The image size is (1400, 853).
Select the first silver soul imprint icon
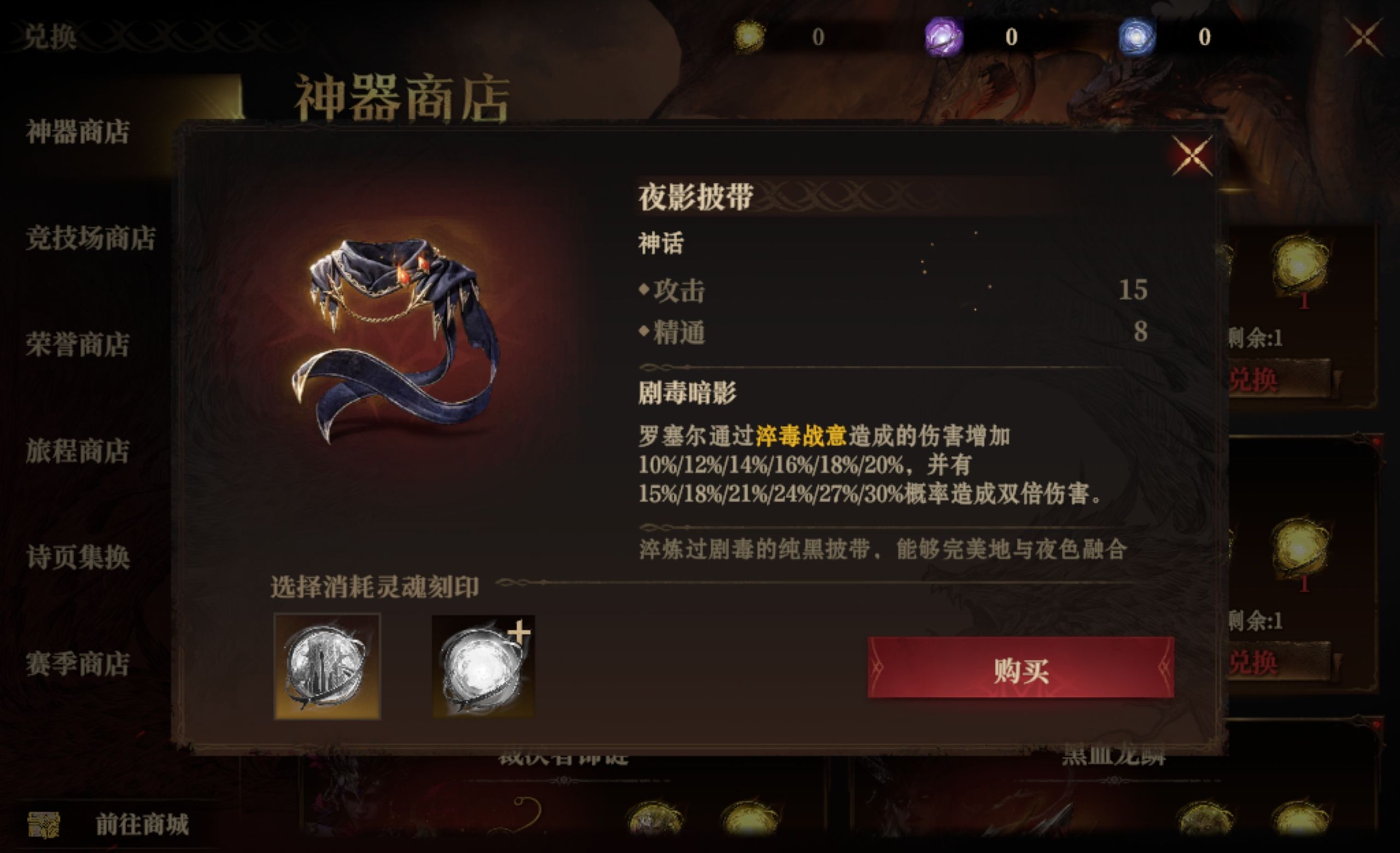[x=326, y=666]
